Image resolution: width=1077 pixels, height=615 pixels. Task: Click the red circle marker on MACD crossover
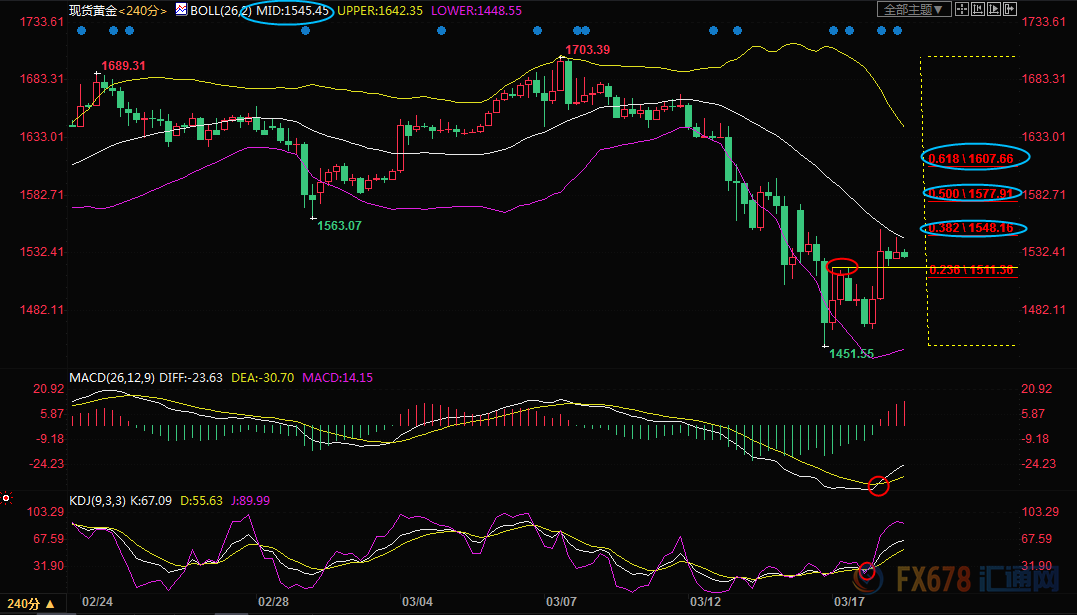click(x=879, y=486)
